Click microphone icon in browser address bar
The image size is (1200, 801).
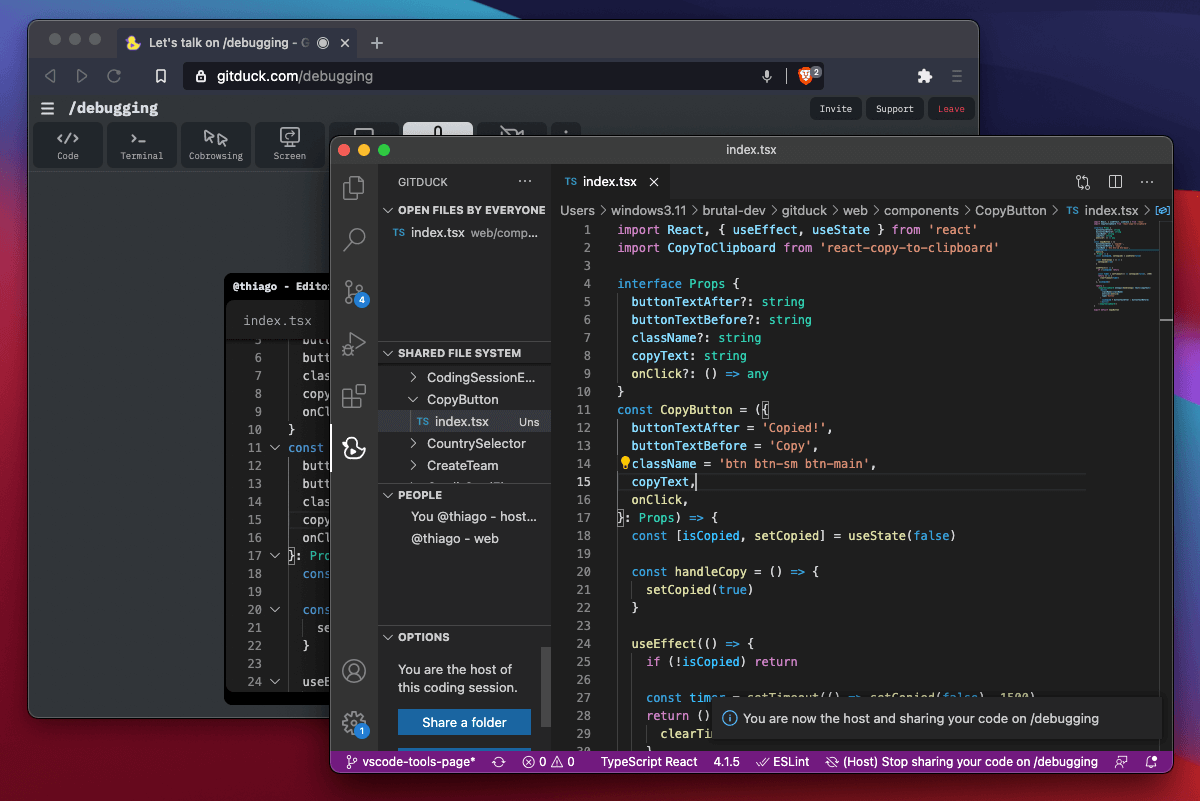(x=767, y=76)
